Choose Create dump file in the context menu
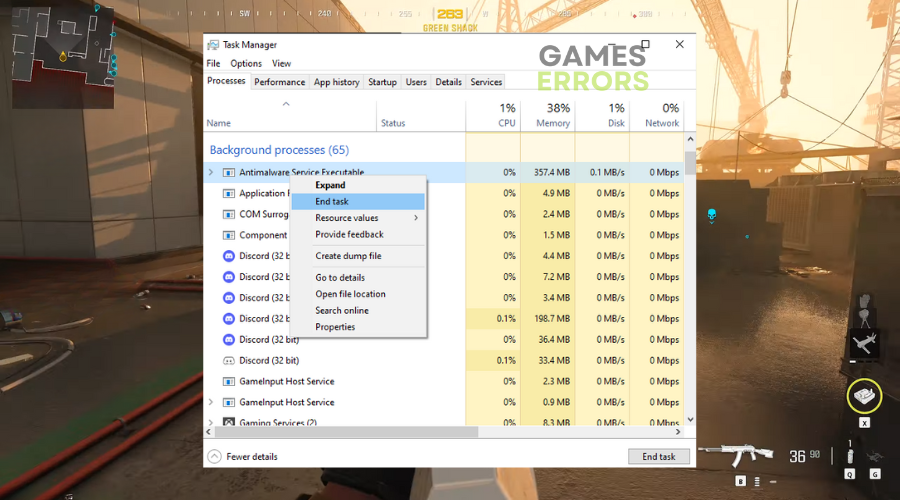The image size is (900, 500). 358,256
